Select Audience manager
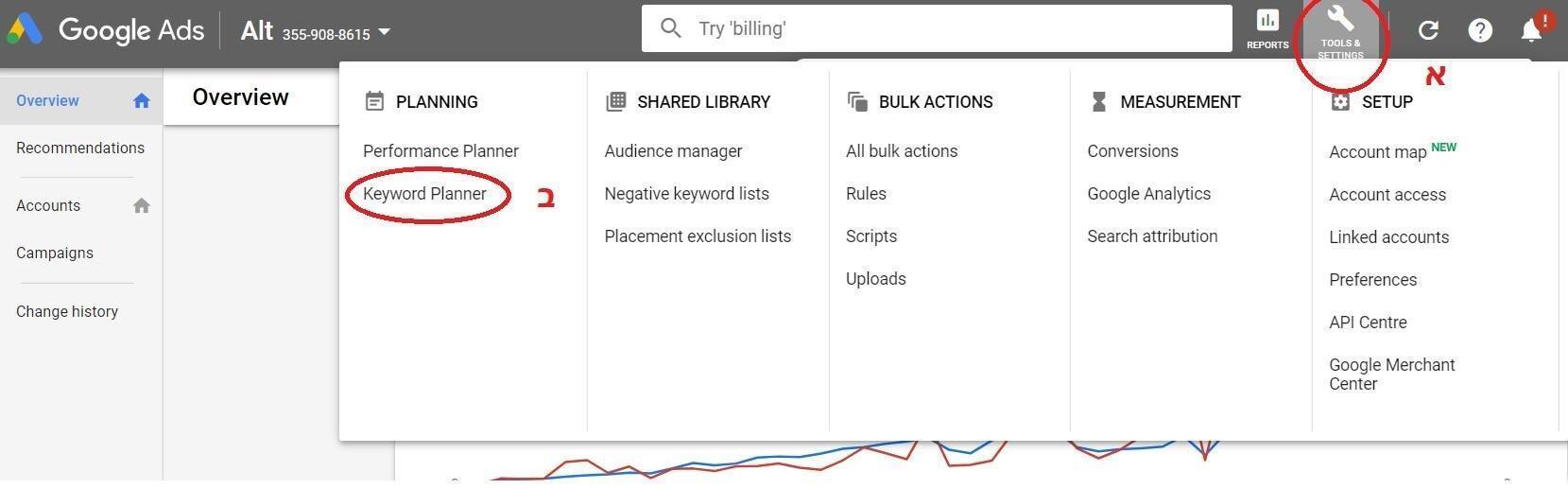This screenshot has width=1568, height=489. click(x=673, y=151)
